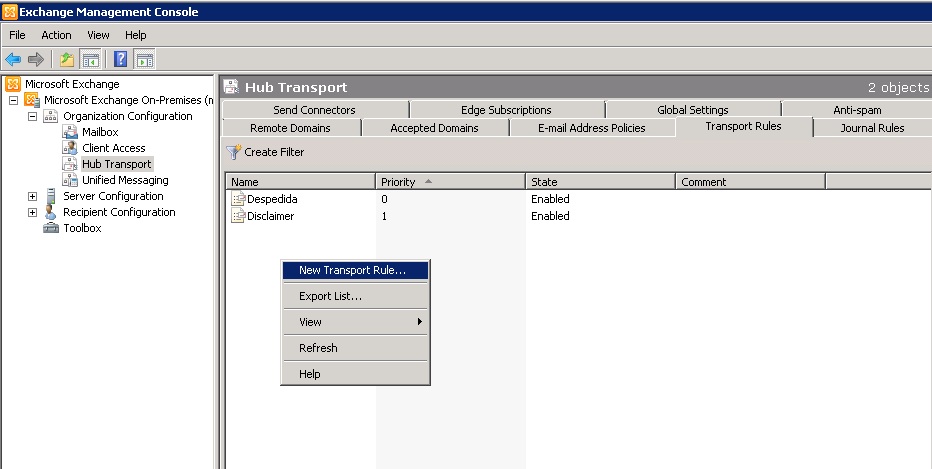This screenshot has height=469, width=932.
Task: Sort by the State column header
Action: [x=600, y=182]
